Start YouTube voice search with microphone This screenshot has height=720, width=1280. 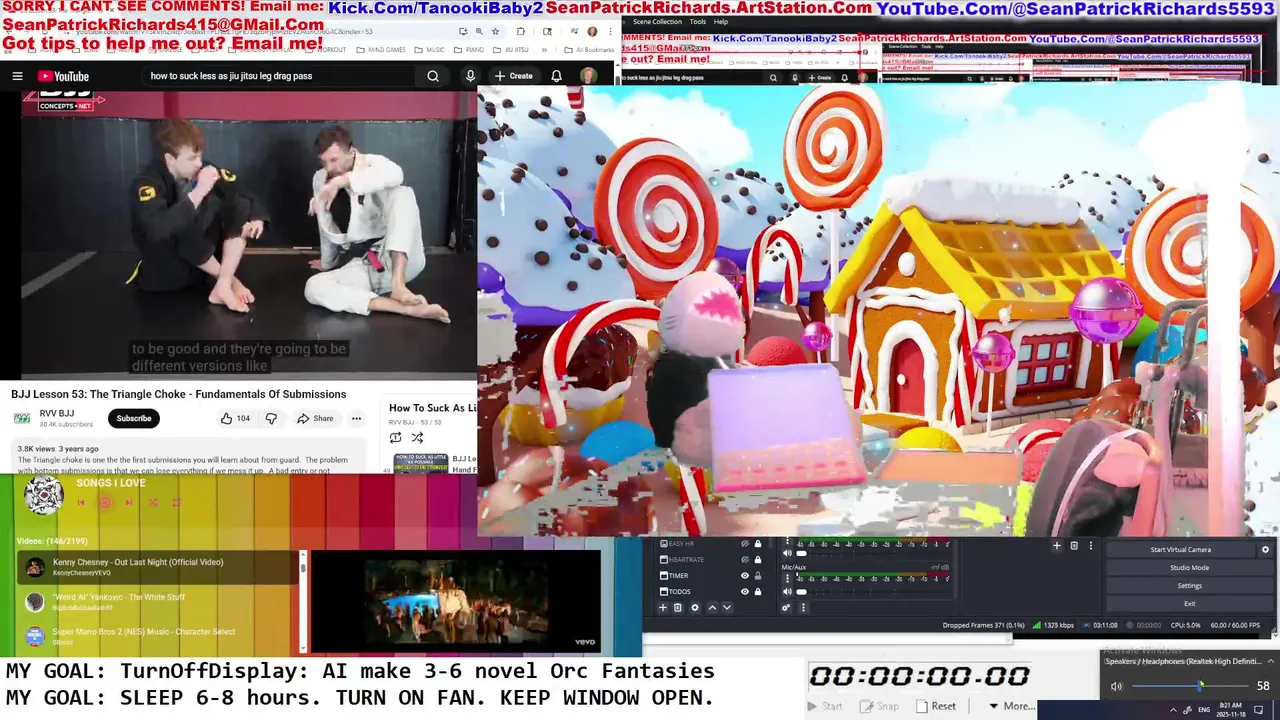click(470, 76)
